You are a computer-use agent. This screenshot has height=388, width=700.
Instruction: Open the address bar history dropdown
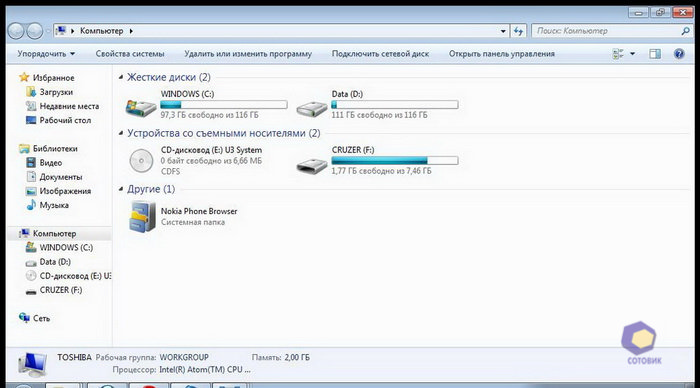503,31
